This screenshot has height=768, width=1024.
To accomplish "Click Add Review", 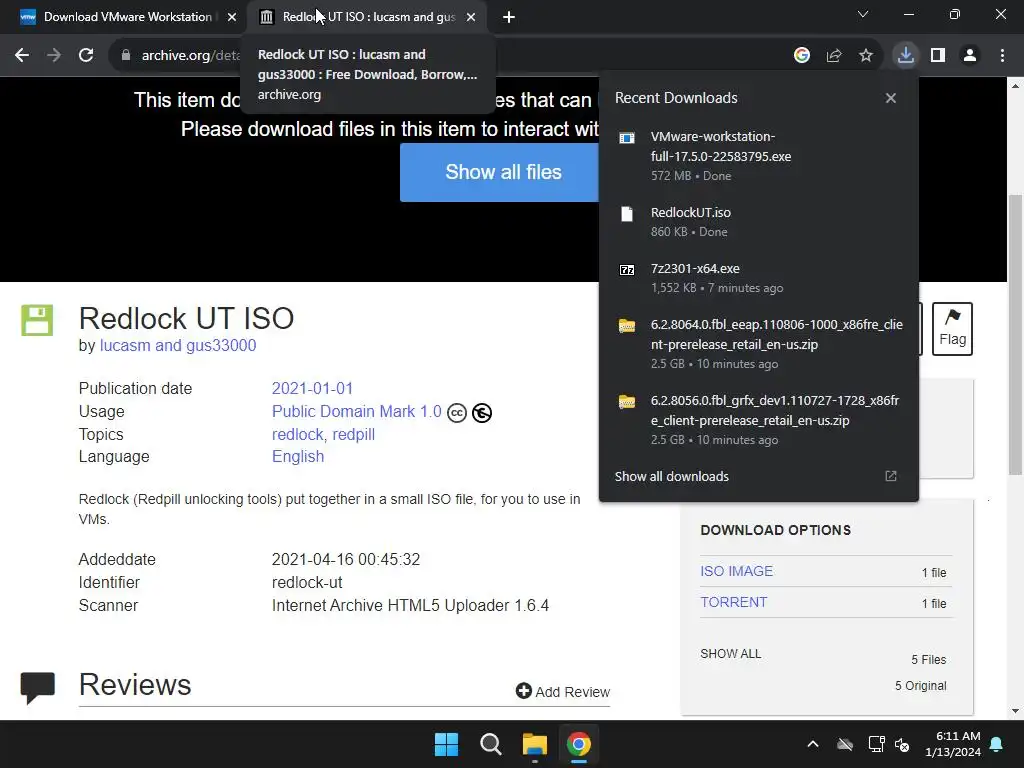I will (562, 692).
